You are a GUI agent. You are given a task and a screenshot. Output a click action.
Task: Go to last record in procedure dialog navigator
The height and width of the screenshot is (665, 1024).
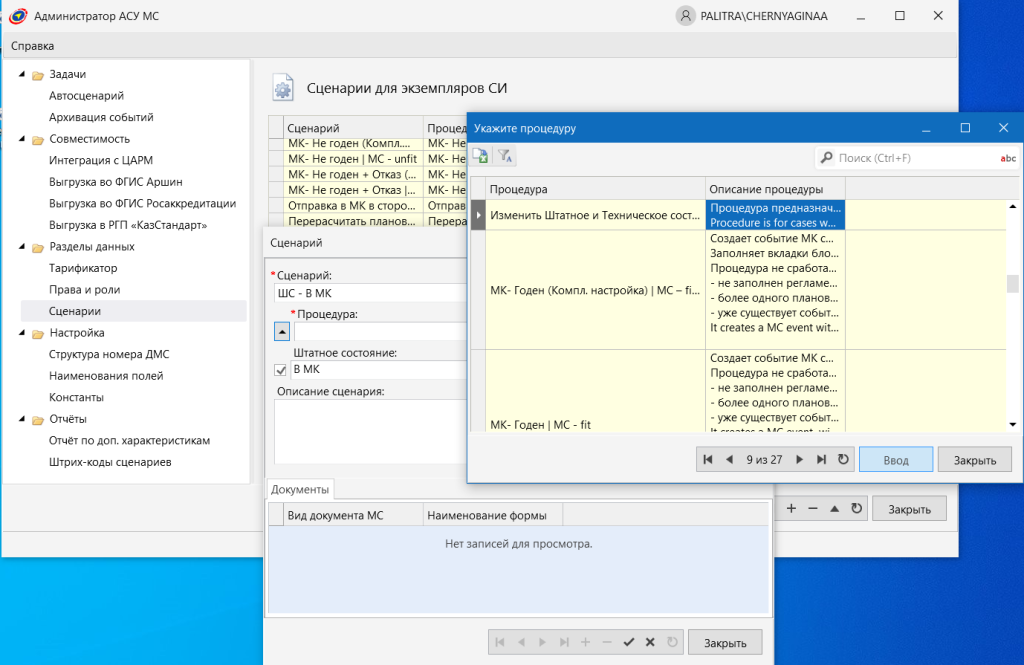coord(821,459)
